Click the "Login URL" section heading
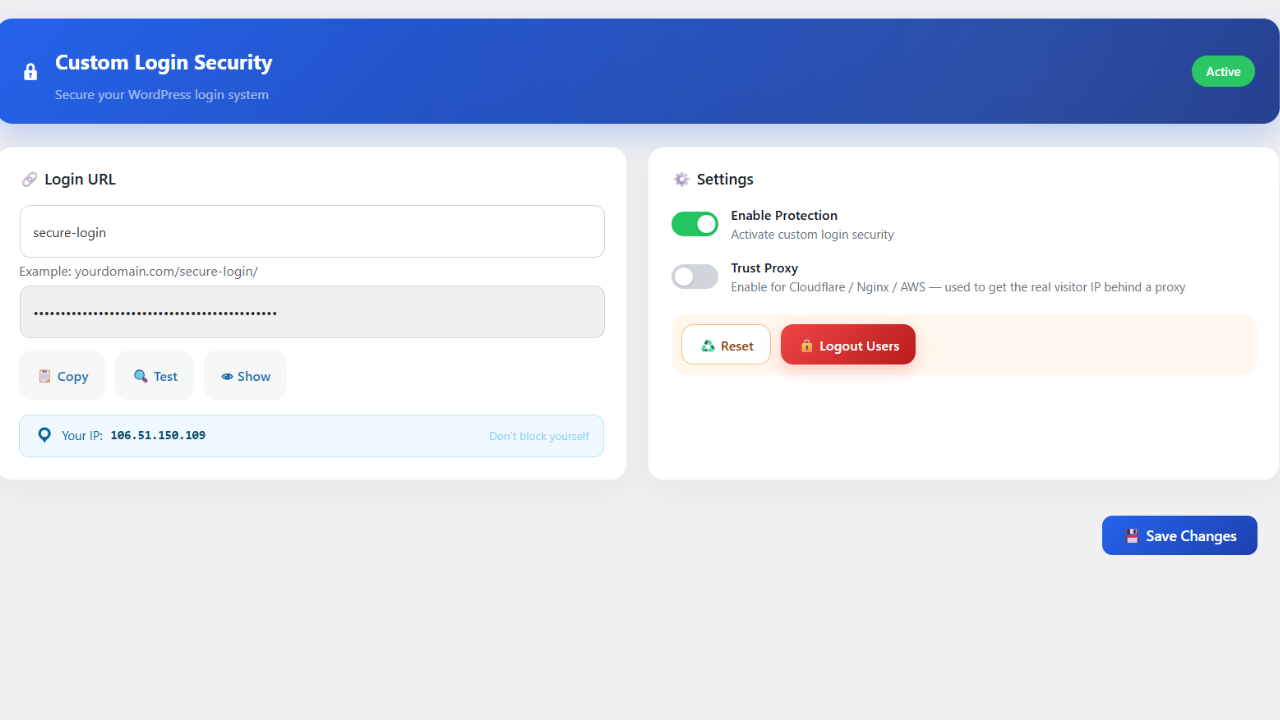1280x720 pixels. [80, 180]
